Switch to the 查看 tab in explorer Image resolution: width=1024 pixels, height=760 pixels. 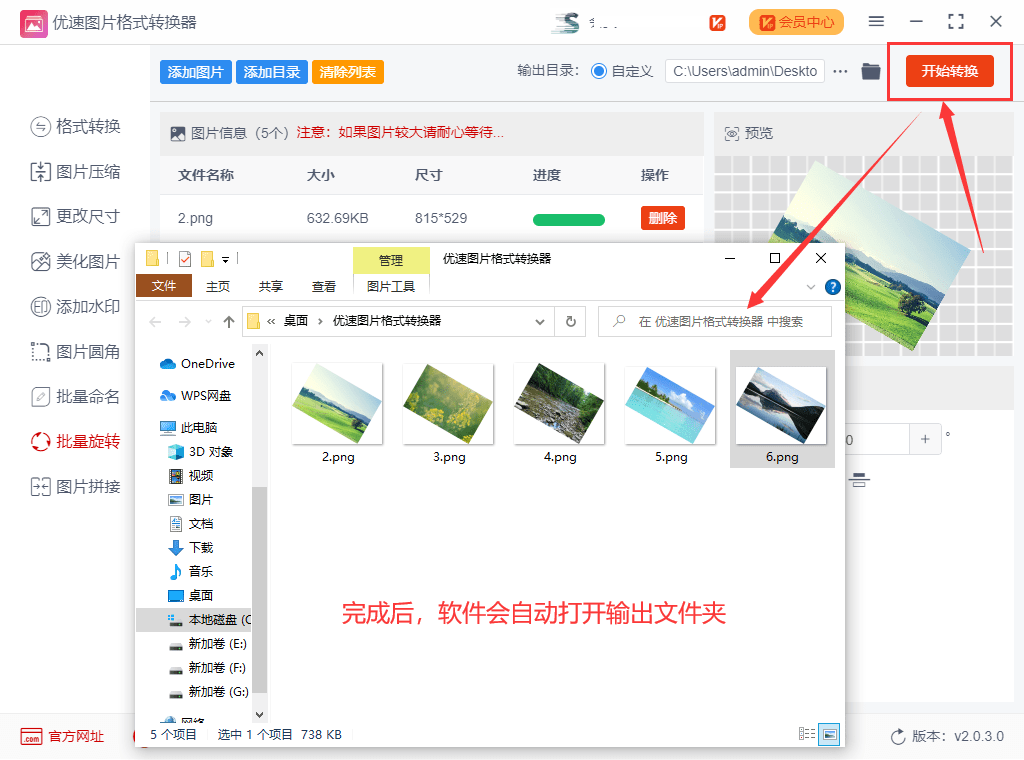pyautogui.click(x=322, y=286)
